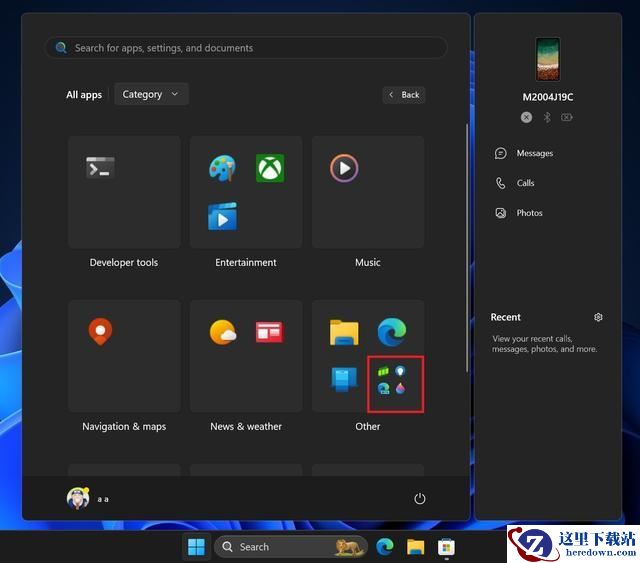Open the Category view dropdown

pyautogui.click(x=151, y=94)
